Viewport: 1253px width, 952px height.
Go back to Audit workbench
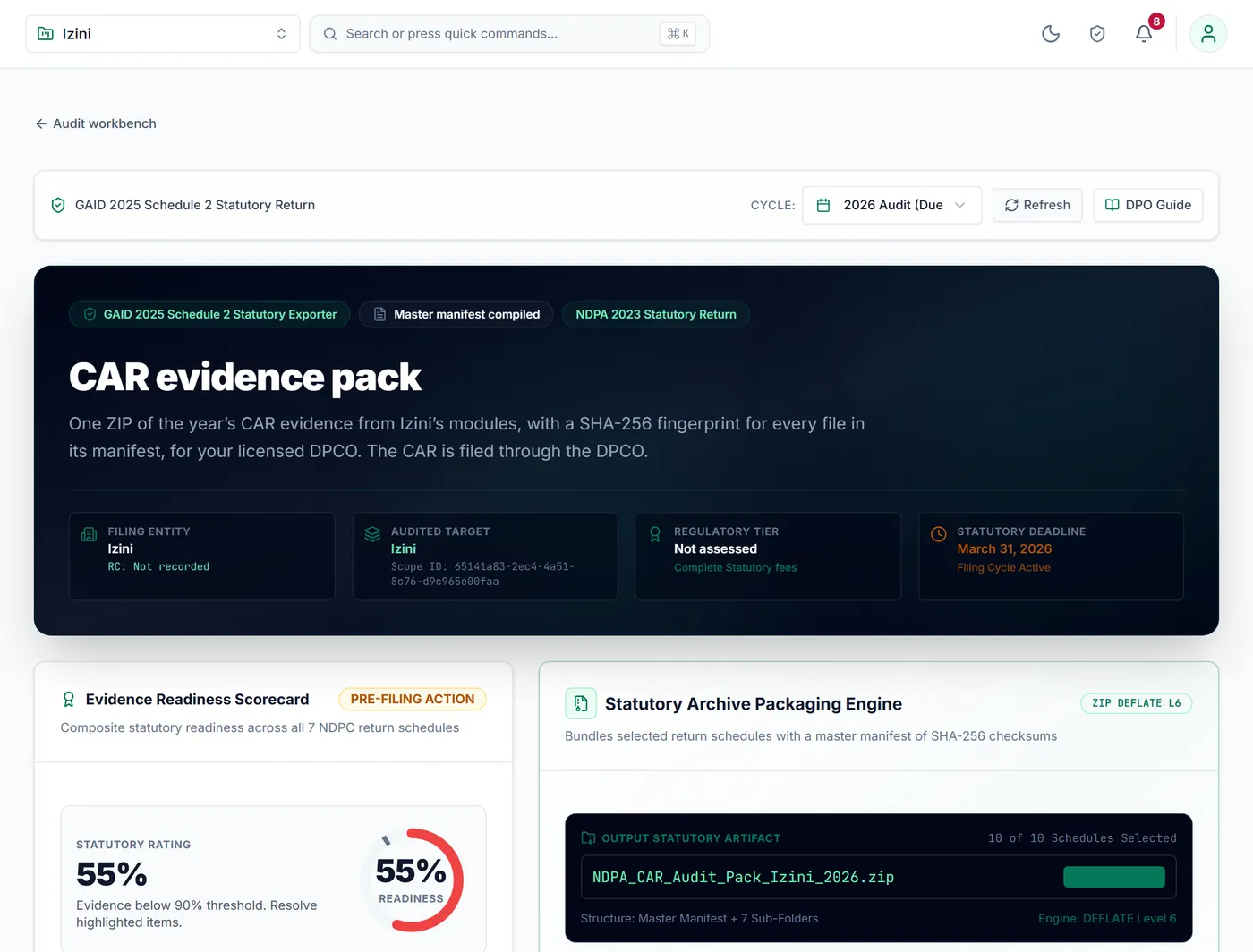pos(96,123)
